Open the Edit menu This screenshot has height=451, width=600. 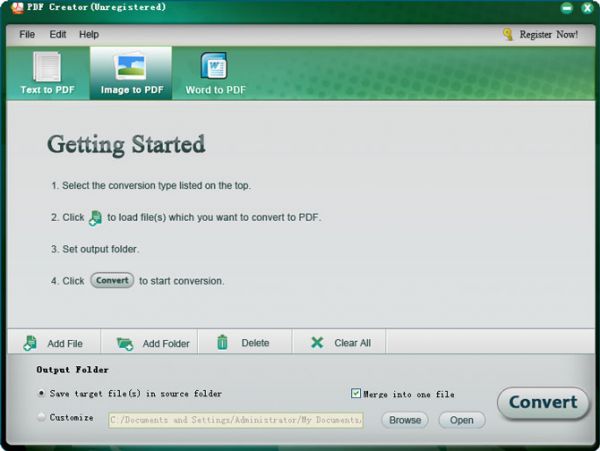pos(57,34)
